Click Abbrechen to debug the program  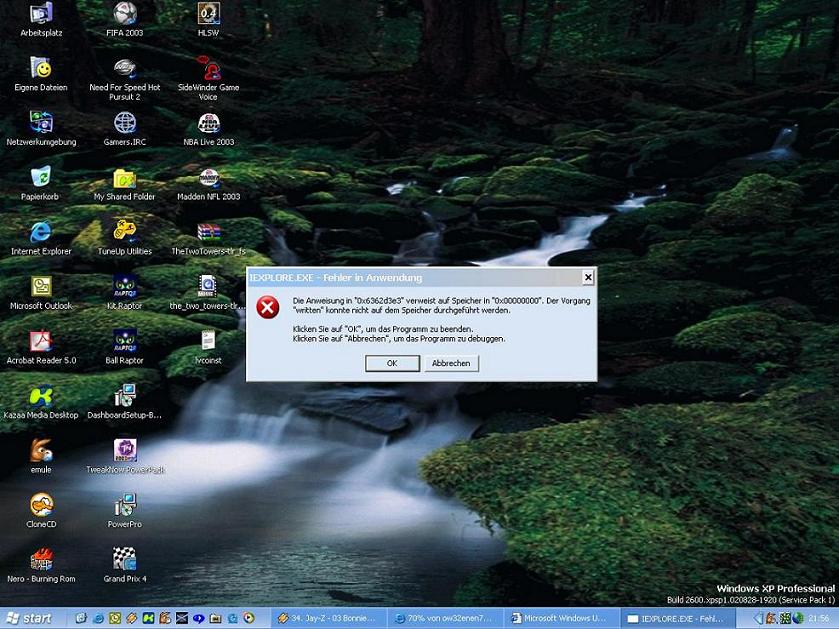coord(451,363)
